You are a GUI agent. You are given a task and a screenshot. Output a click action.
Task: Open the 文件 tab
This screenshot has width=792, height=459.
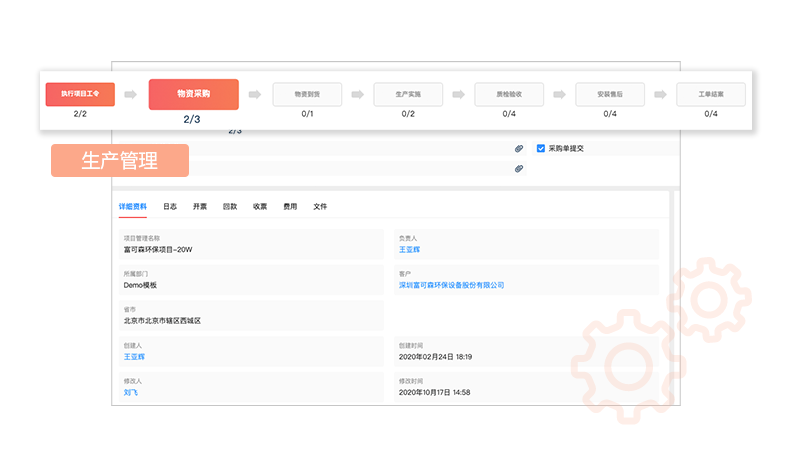320,207
